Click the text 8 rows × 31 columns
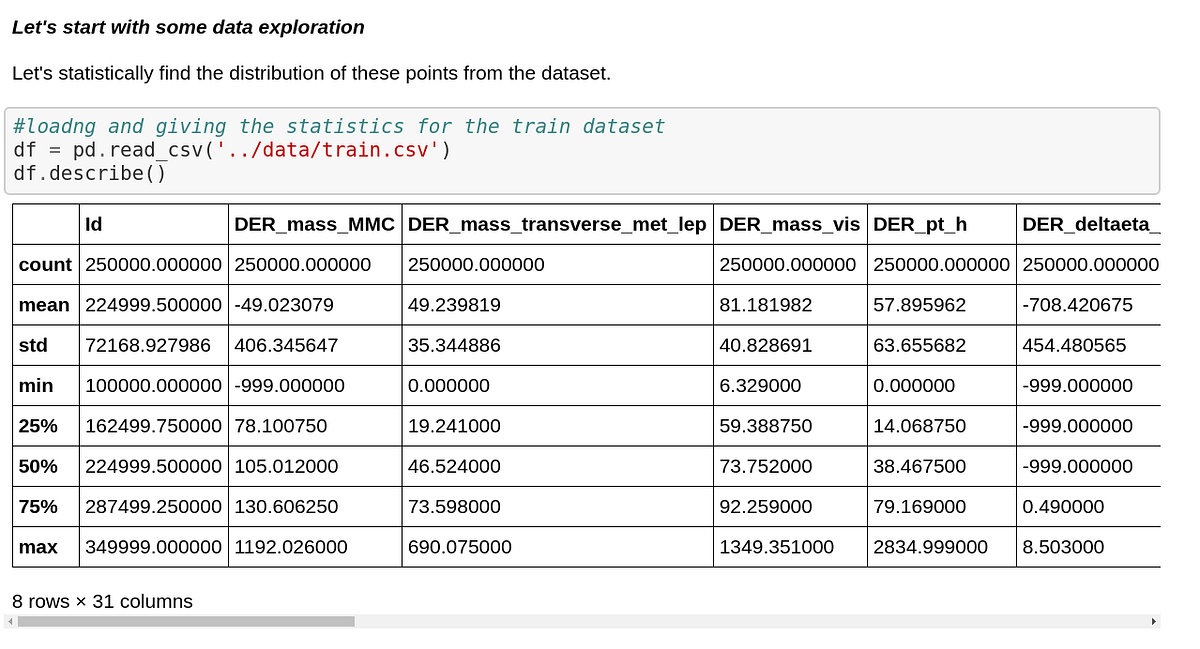Image resolution: width=1200 pixels, height=649 pixels. tap(102, 602)
